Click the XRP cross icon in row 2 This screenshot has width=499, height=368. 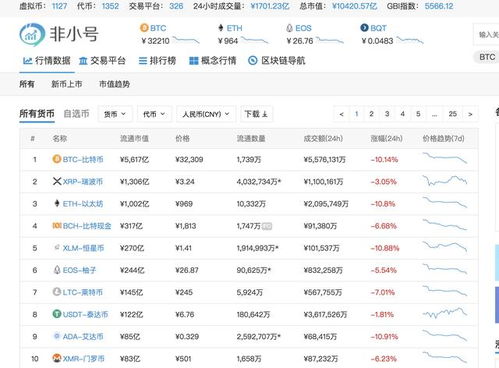coord(57,181)
